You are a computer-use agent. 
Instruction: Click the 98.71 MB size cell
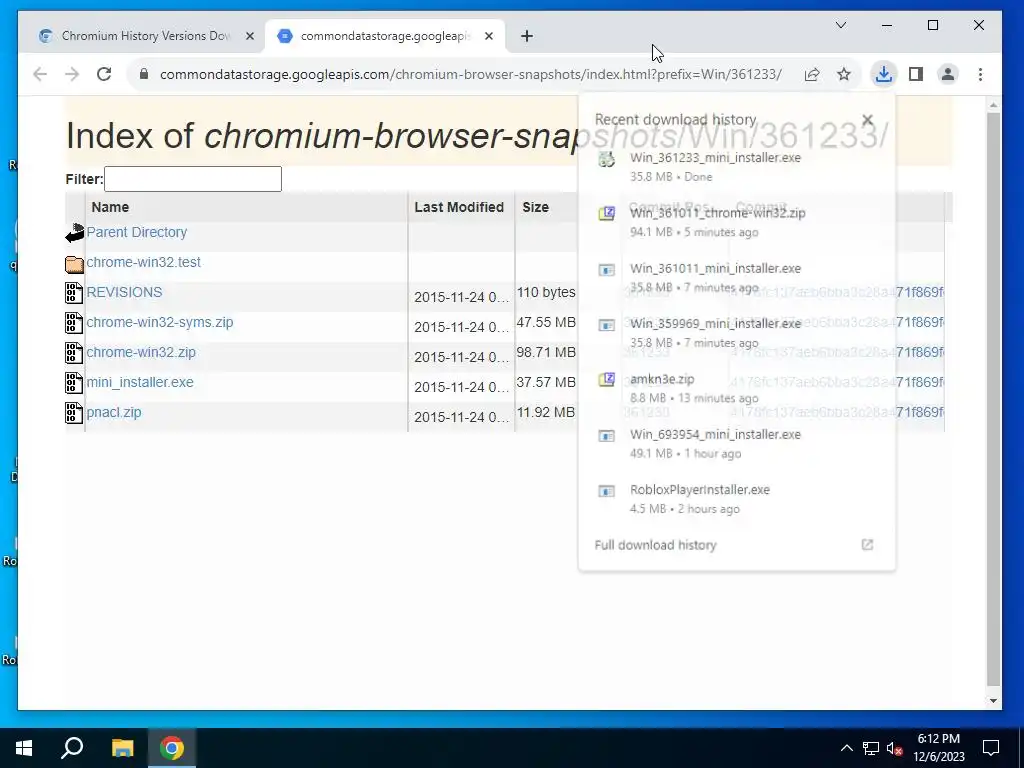pos(546,352)
